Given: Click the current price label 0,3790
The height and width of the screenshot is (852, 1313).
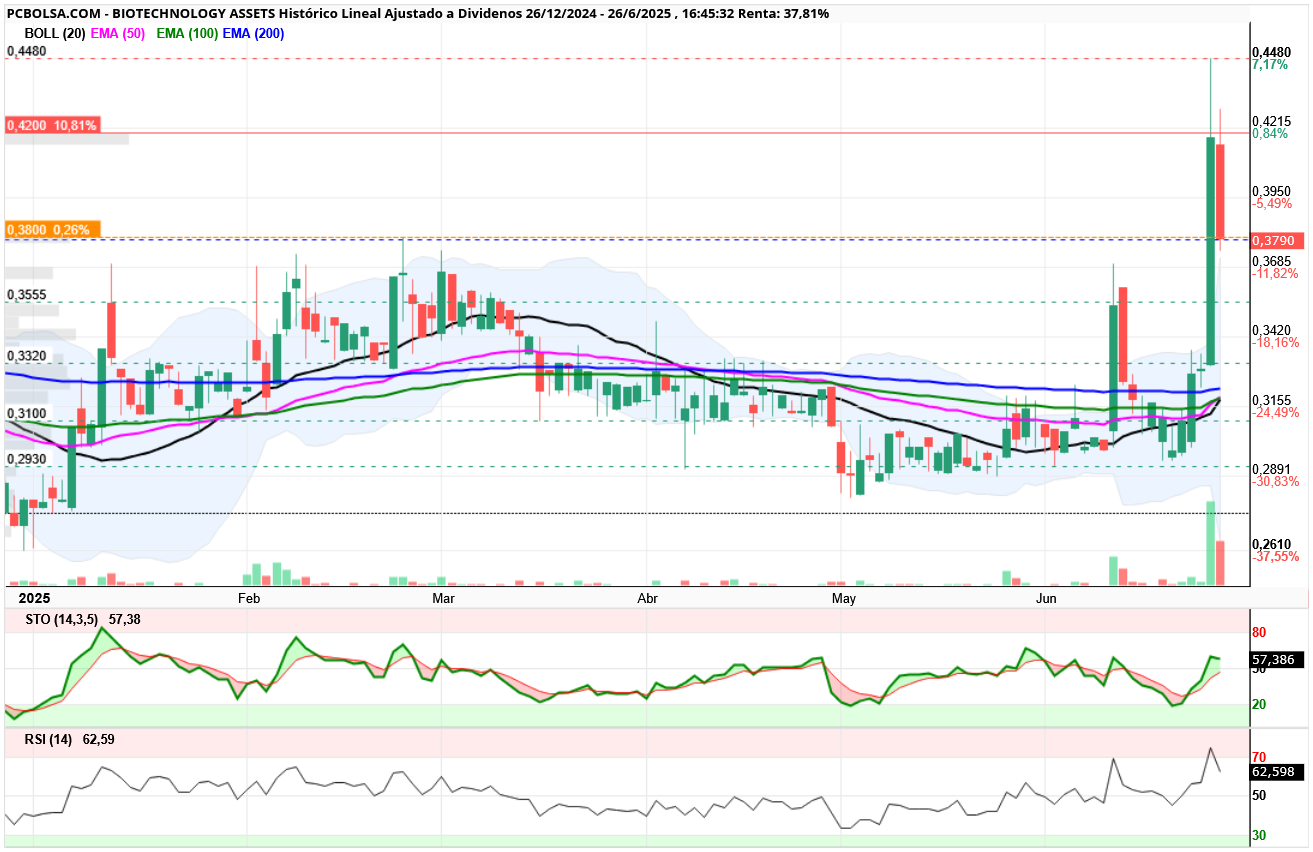Looking at the screenshot, I should [x=1277, y=241].
